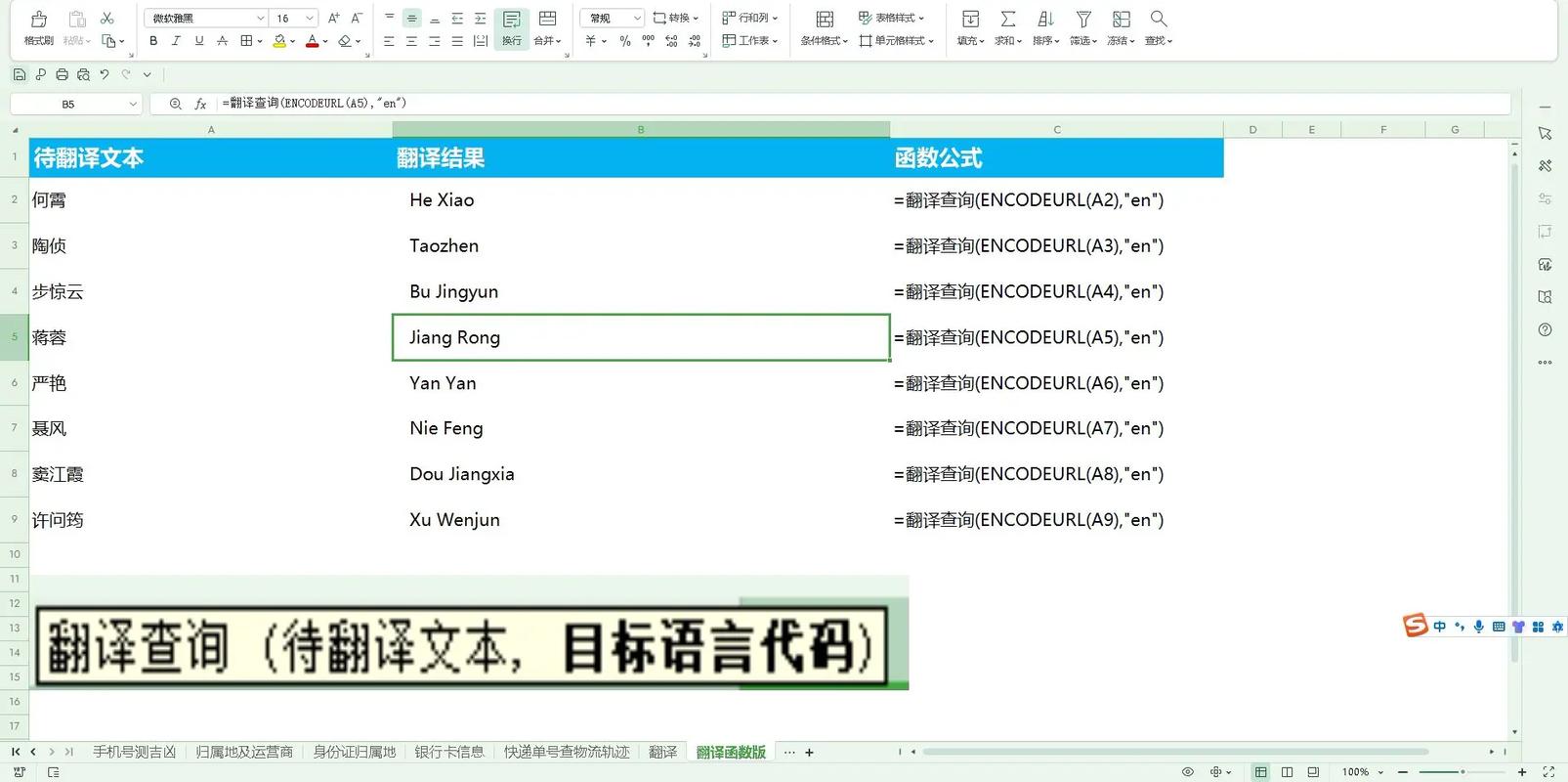Click the red font color swatch

coord(312,41)
